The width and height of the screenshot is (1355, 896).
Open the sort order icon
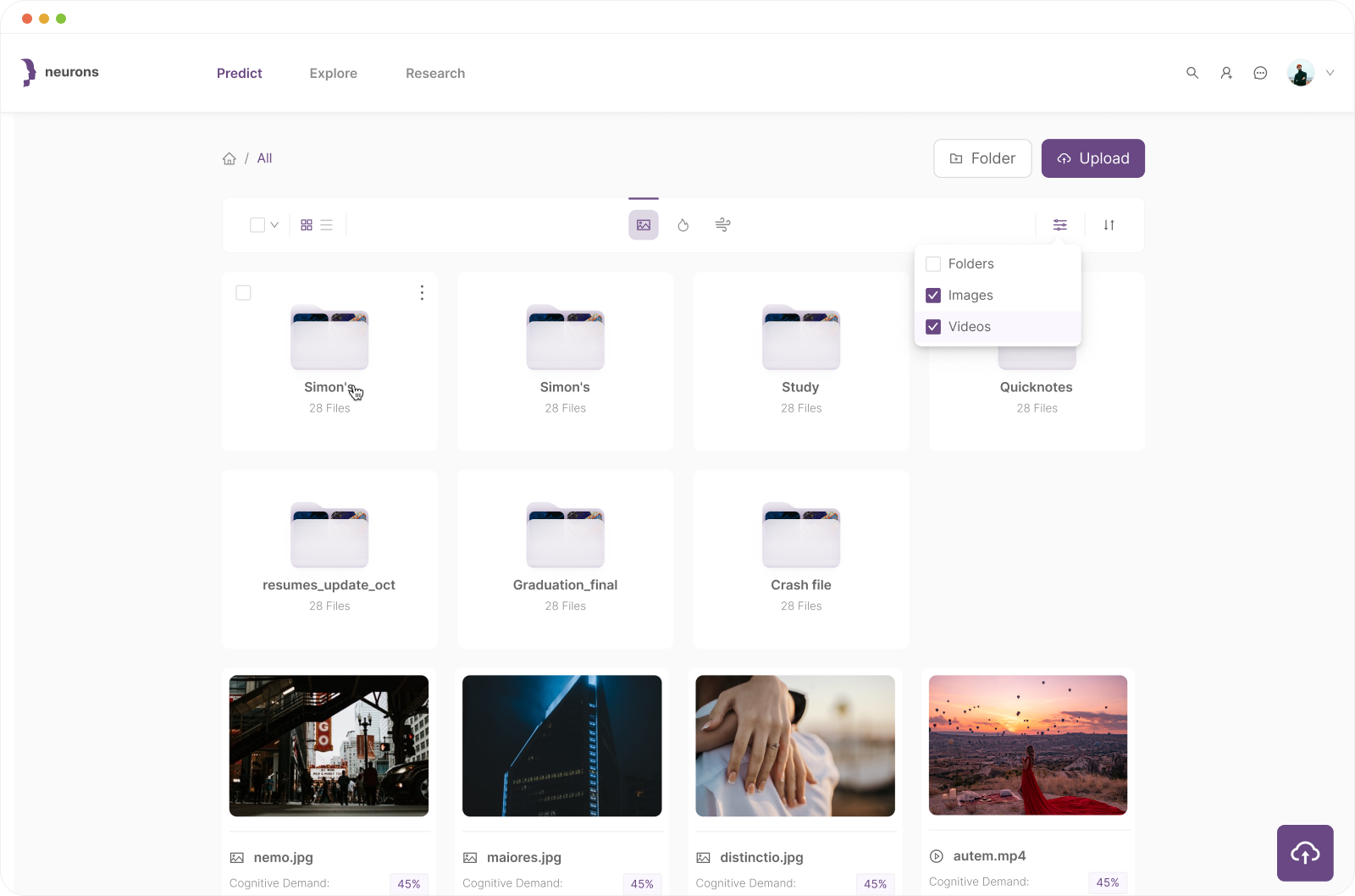pos(1109,225)
